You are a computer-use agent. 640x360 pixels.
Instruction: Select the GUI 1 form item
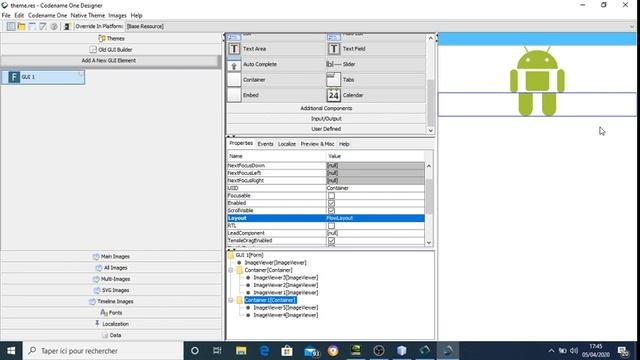tap(44, 77)
